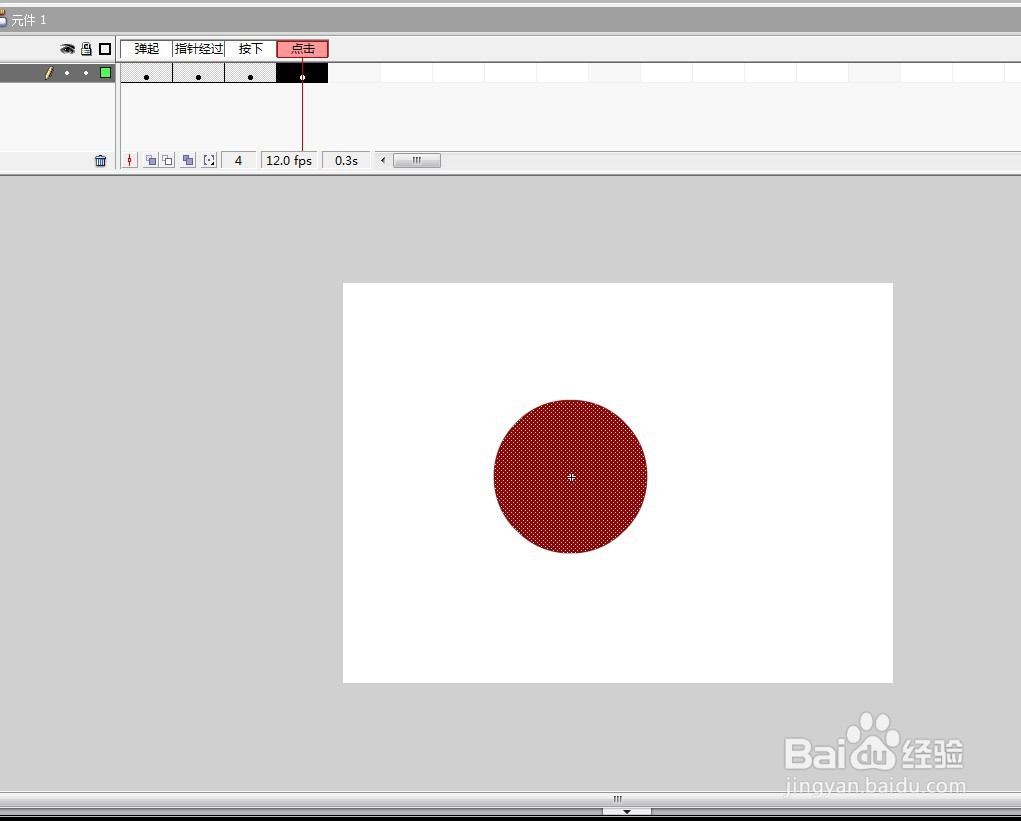Click the timeline horizontal scrollbar thumb
Image resolution: width=1021 pixels, height=821 pixels.
[x=417, y=160]
